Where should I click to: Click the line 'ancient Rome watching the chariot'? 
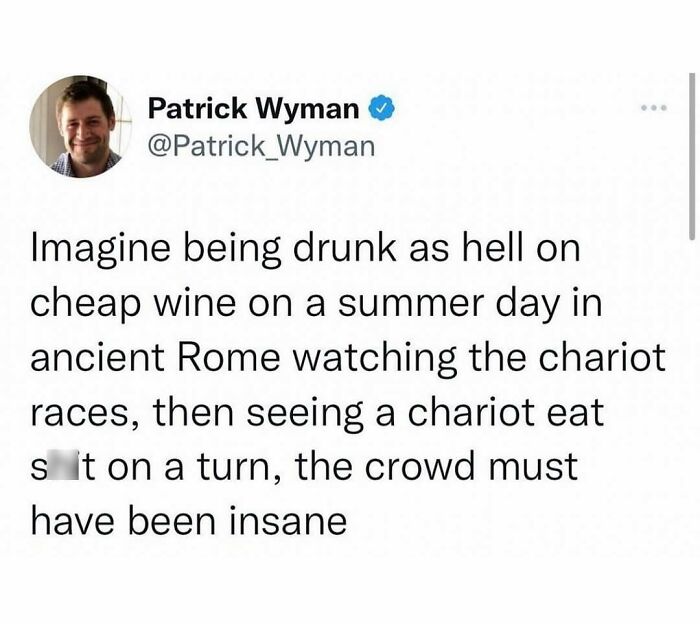348,357
